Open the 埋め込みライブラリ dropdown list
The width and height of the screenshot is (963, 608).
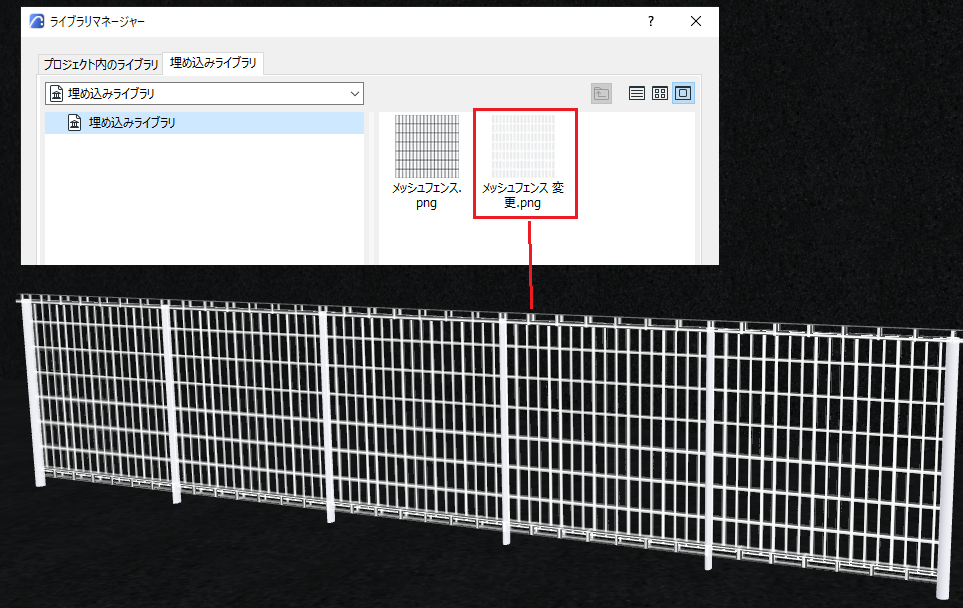pos(205,93)
